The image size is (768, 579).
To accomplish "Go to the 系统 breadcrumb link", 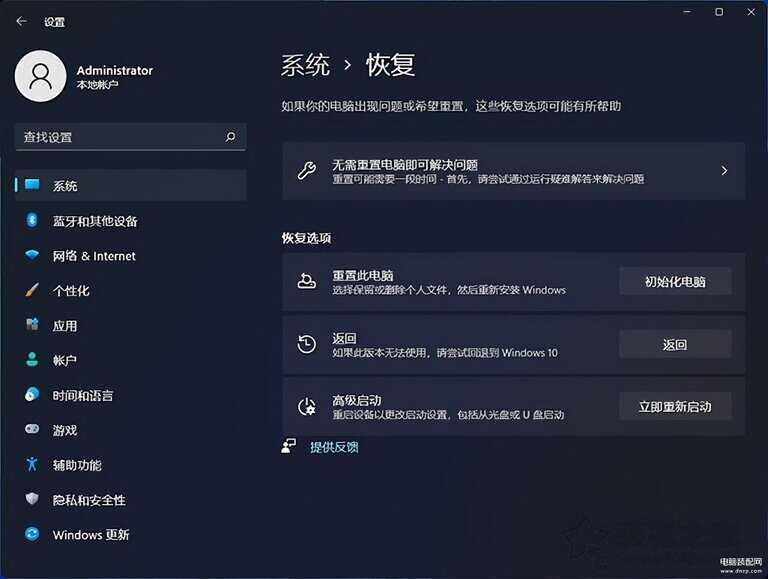I will click(305, 66).
